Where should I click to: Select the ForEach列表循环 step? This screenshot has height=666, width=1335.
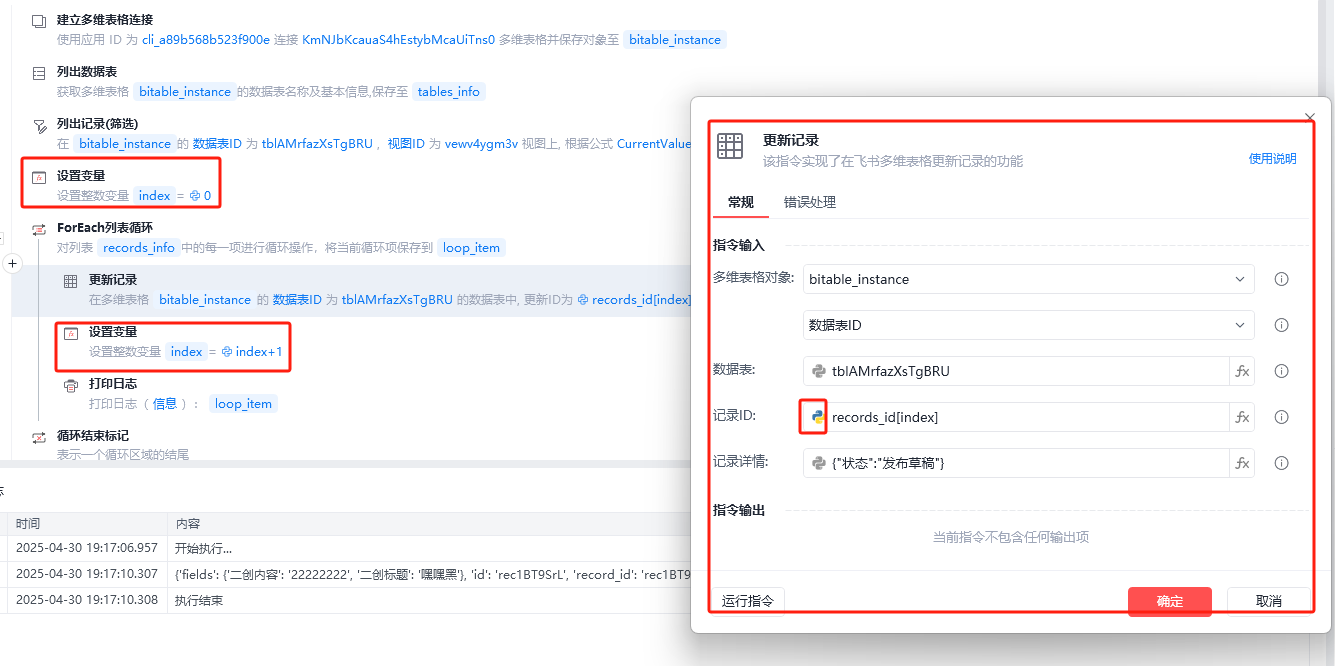[x=105, y=227]
